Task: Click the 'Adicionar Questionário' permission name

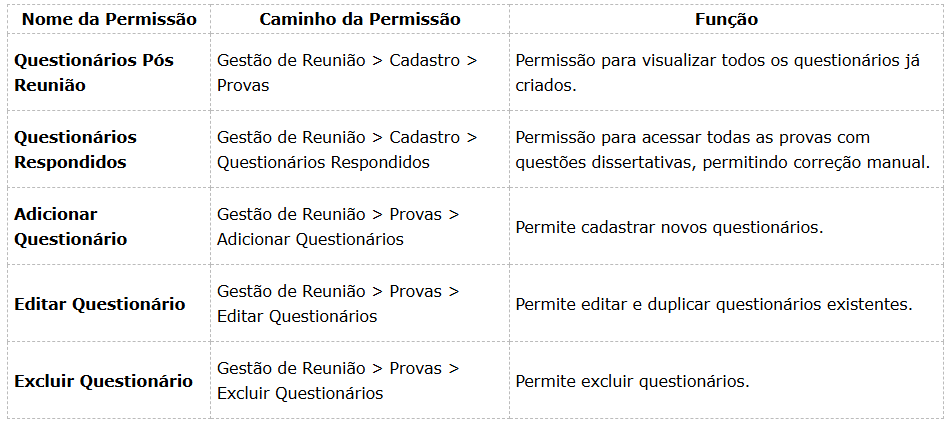Action: 70,226
